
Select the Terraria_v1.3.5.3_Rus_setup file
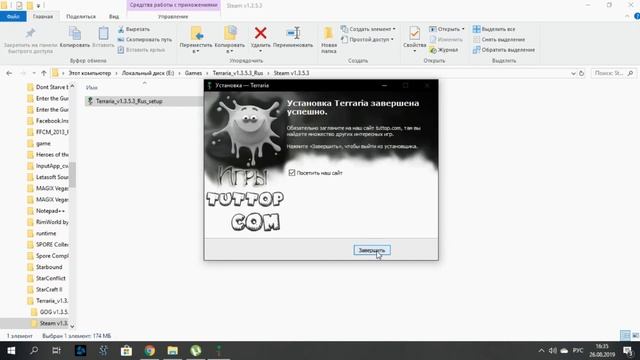click(x=129, y=101)
